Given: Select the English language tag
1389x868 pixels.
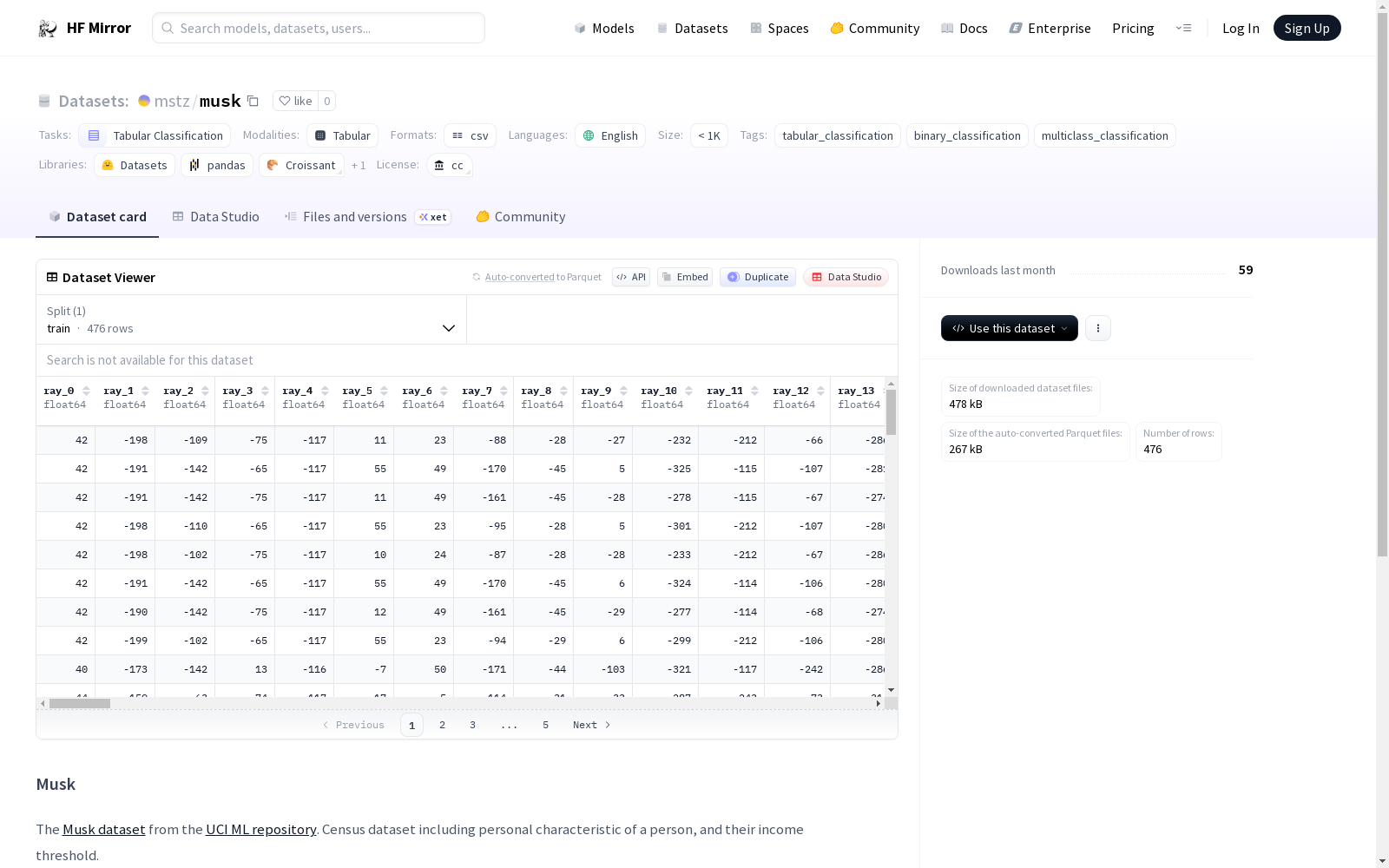Looking at the screenshot, I should point(610,135).
